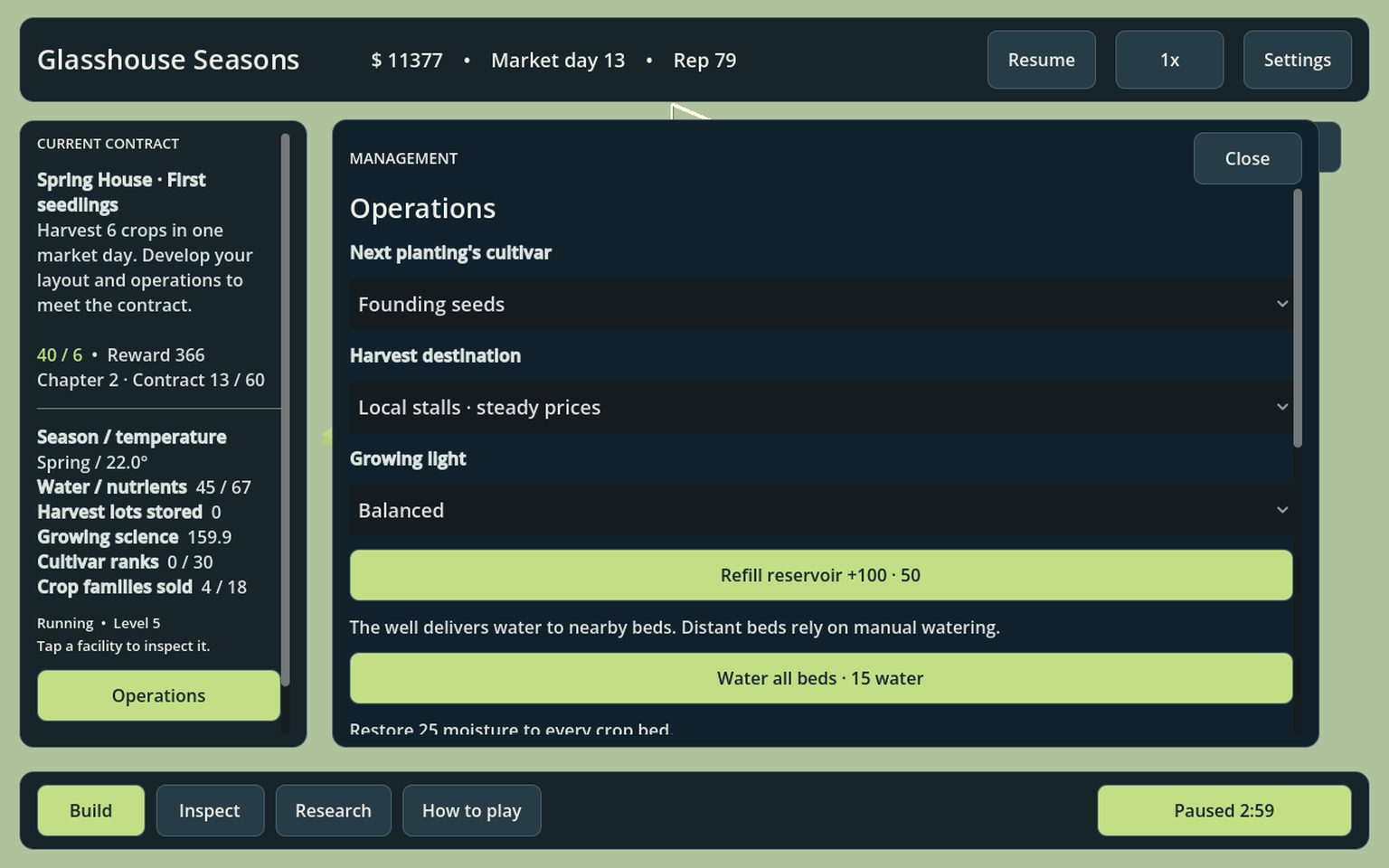The height and width of the screenshot is (868, 1389).
Task: Resume the game
Action: pyautogui.click(x=1041, y=60)
